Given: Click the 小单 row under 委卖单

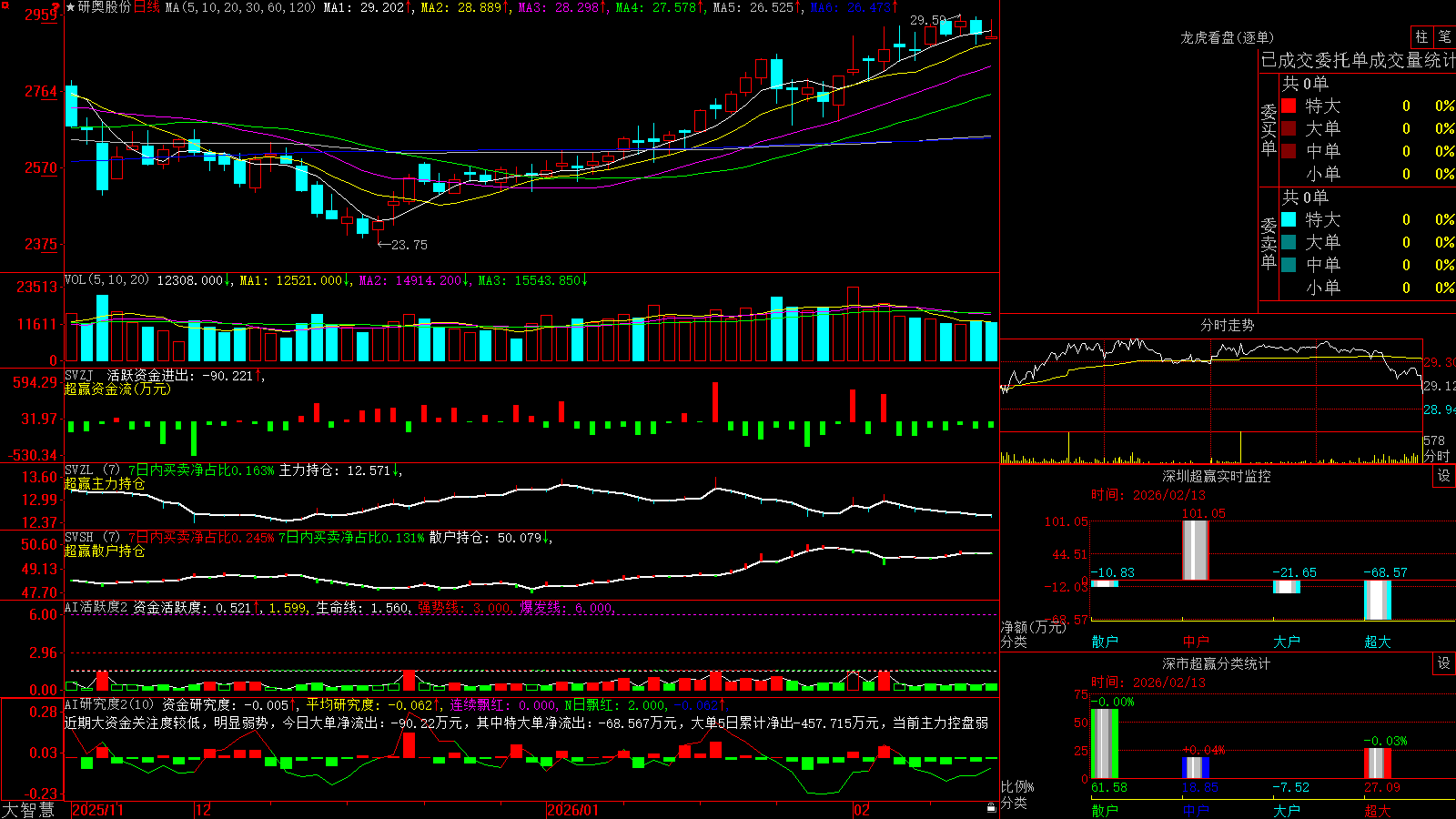Looking at the screenshot, I should [x=1368, y=288].
